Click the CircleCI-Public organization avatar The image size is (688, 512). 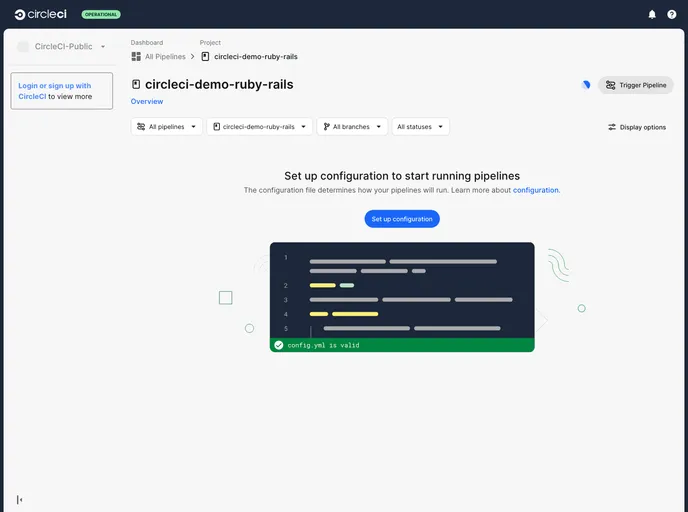(x=23, y=47)
